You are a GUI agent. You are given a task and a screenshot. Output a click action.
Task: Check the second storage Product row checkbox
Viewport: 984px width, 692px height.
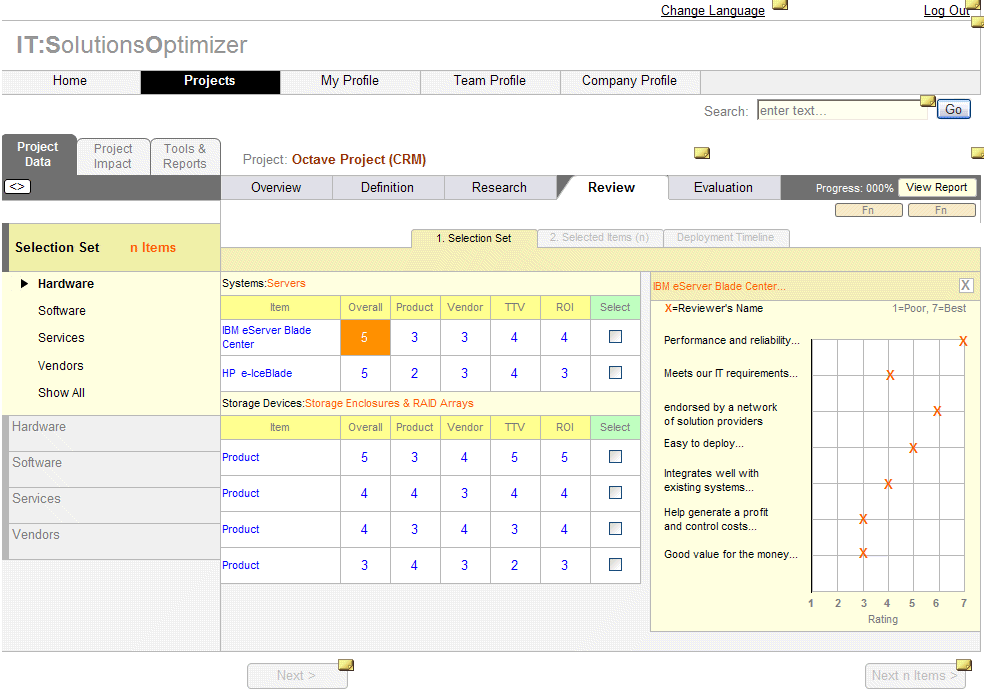click(615, 492)
